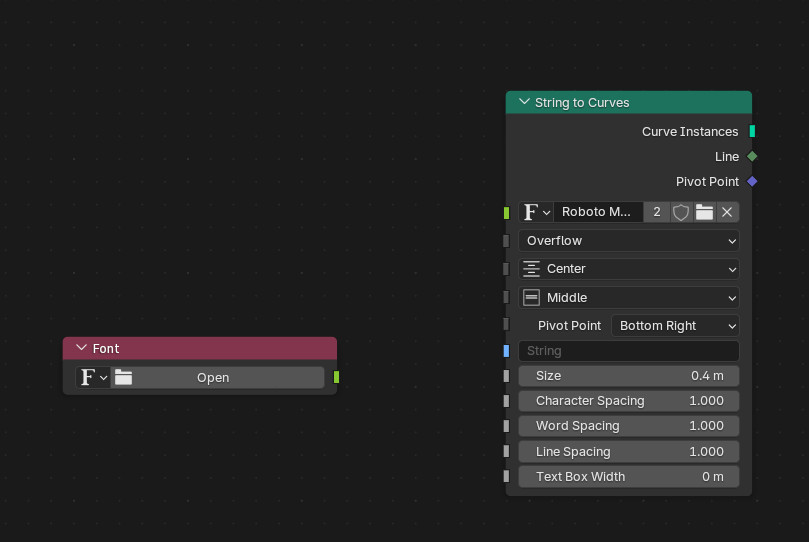Click the Roboto M... font name field

(x=598, y=212)
